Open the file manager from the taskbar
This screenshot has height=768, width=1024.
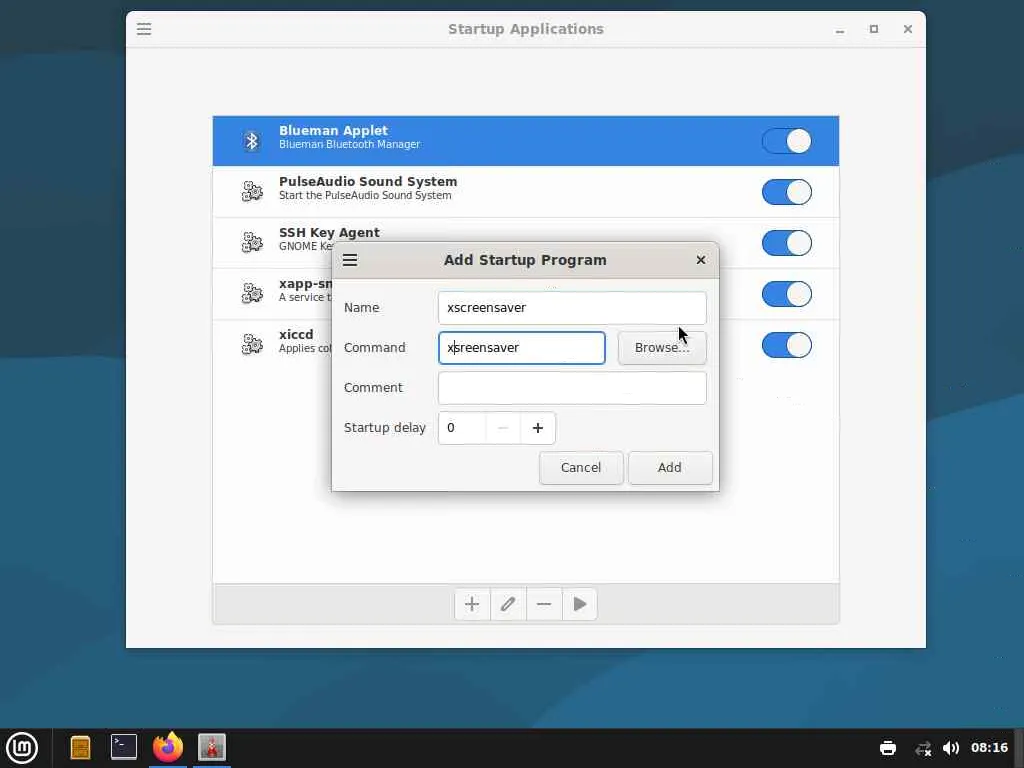coord(80,748)
